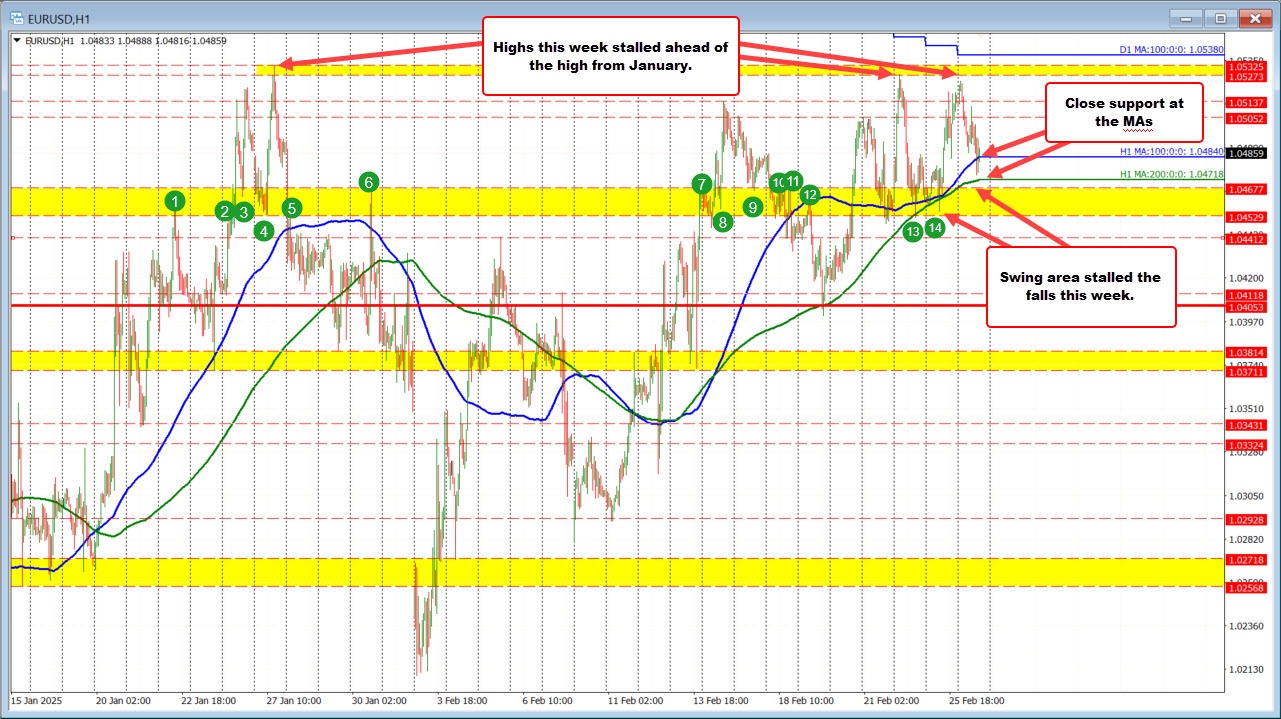Select swing marker number 1
Viewport: 1281px width, 719px height.
175,201
